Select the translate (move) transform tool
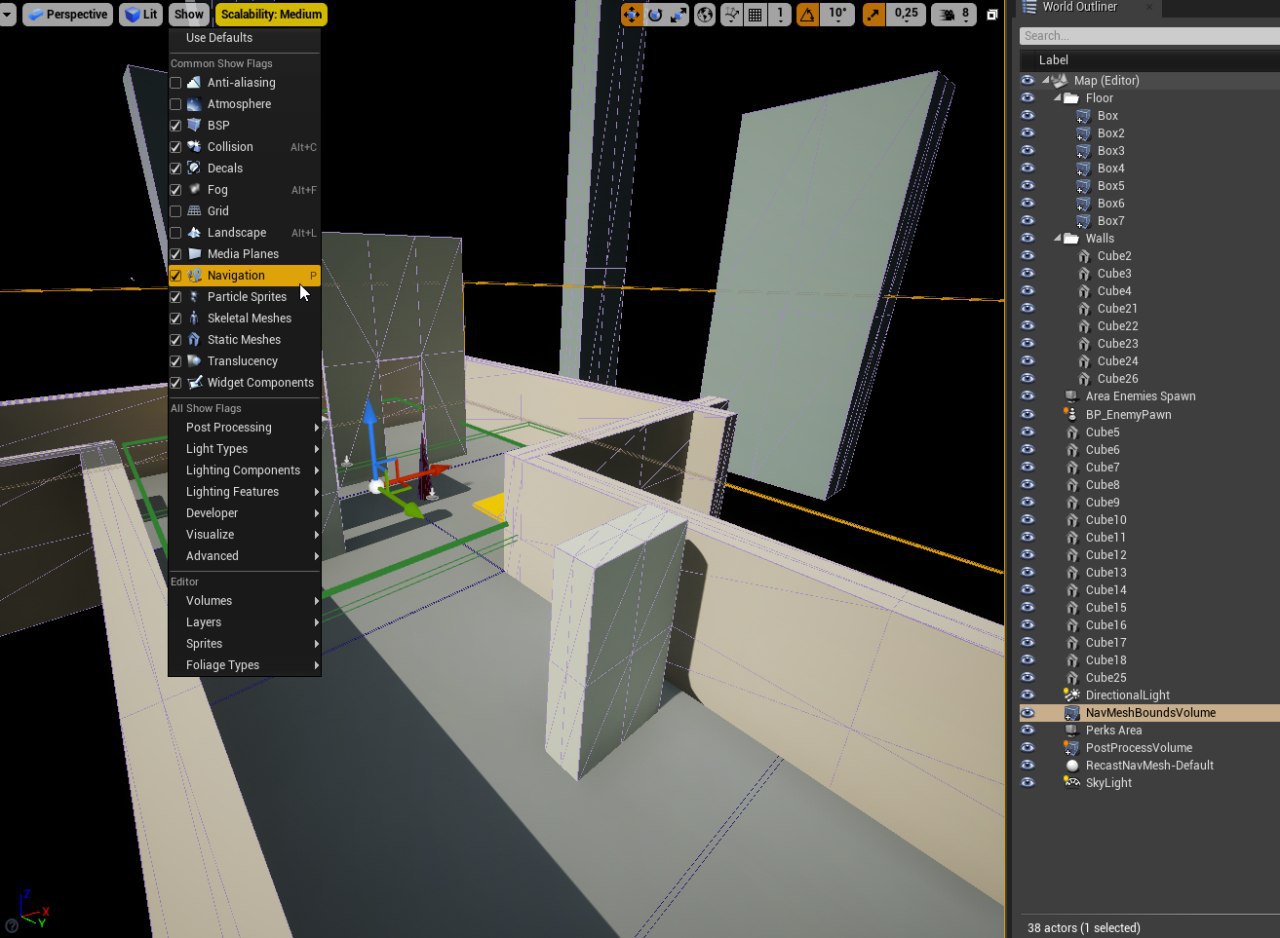Screen dimensions: 1280x938 point(631,15)
